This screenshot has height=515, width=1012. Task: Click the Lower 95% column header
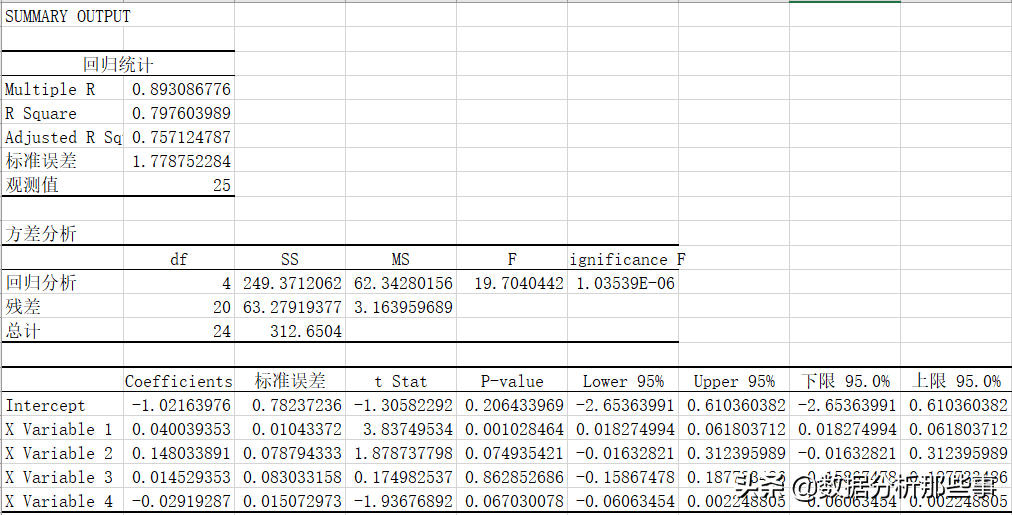tap(623, 381)
